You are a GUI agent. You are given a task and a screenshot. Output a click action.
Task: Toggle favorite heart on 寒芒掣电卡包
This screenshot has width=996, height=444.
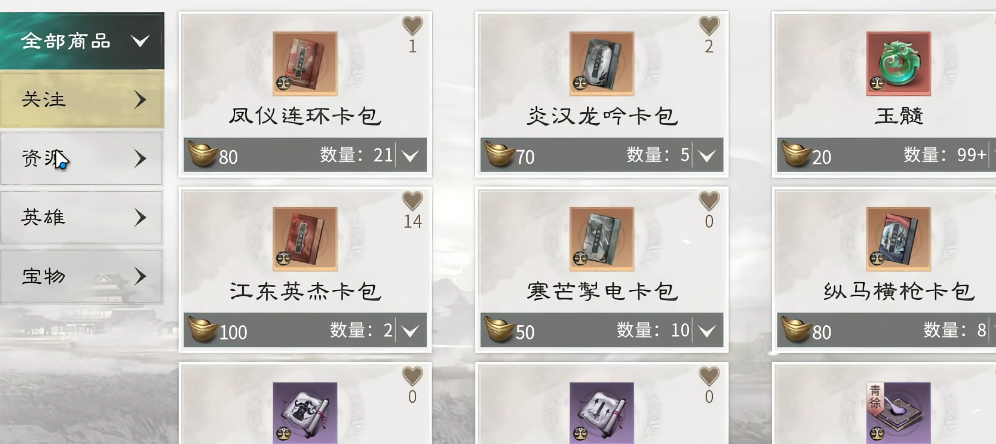tap(709, 201)
